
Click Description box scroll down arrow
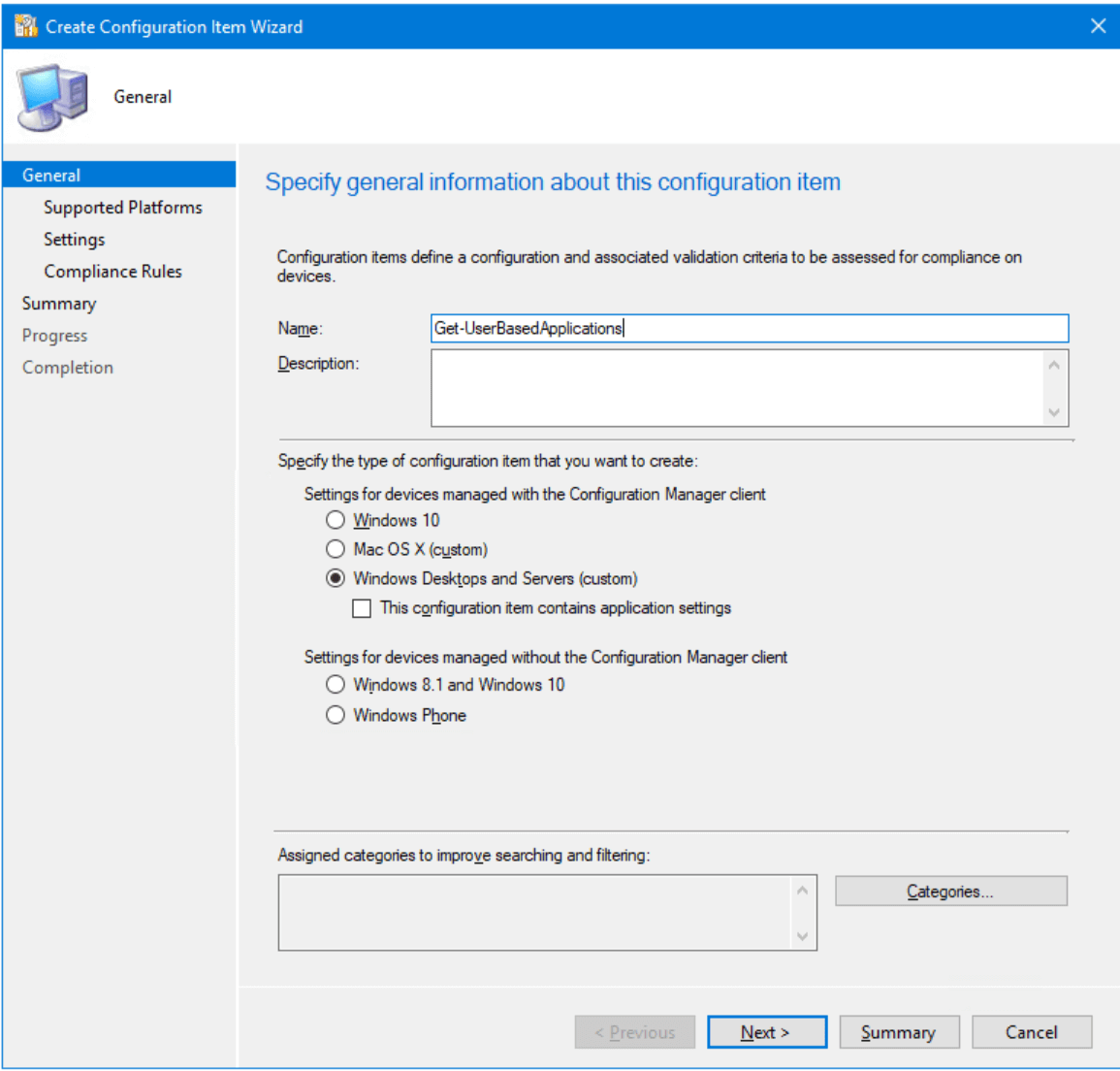click(1054, 412)
